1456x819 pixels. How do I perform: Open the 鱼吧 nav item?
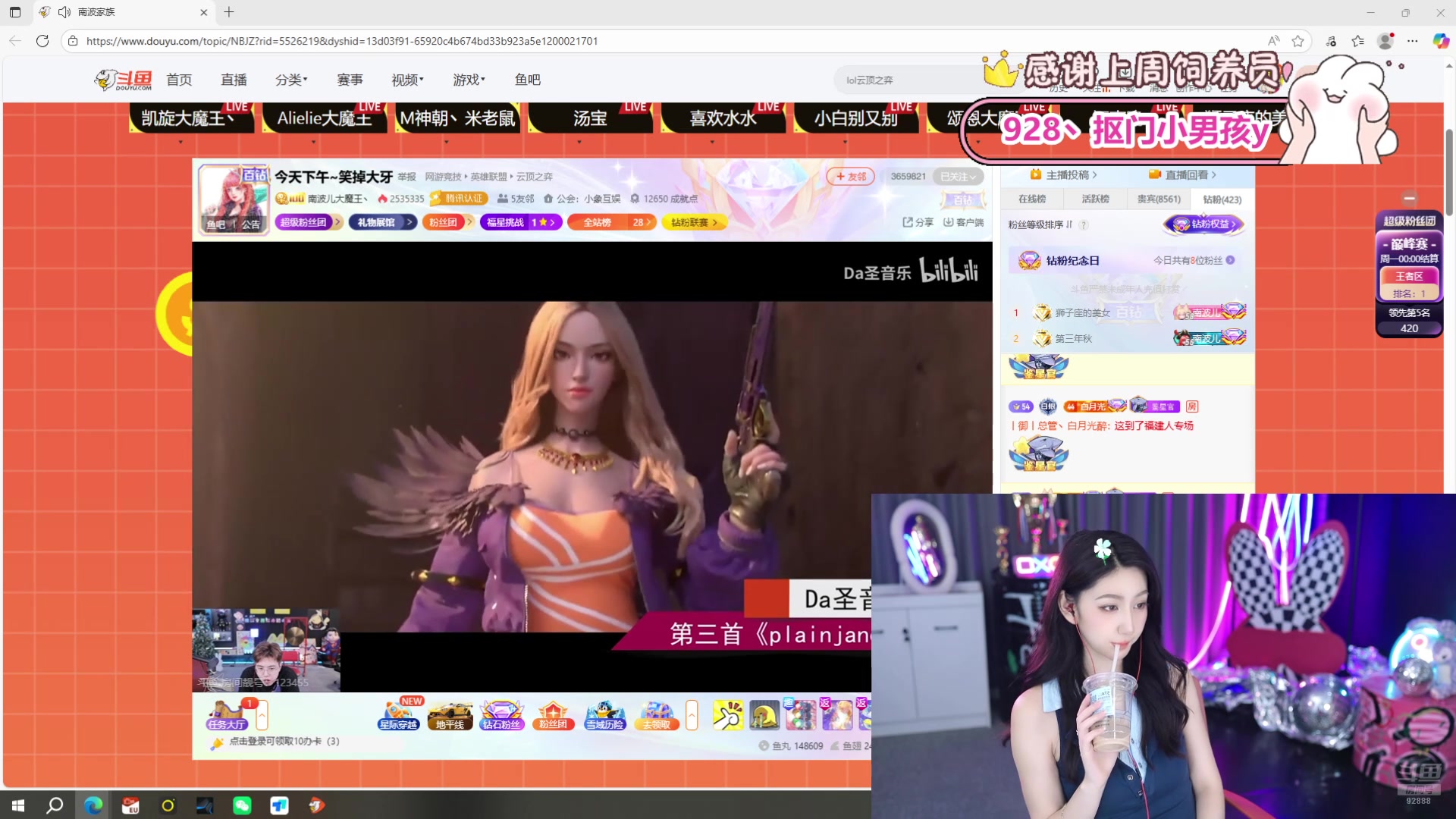(527, 80)
